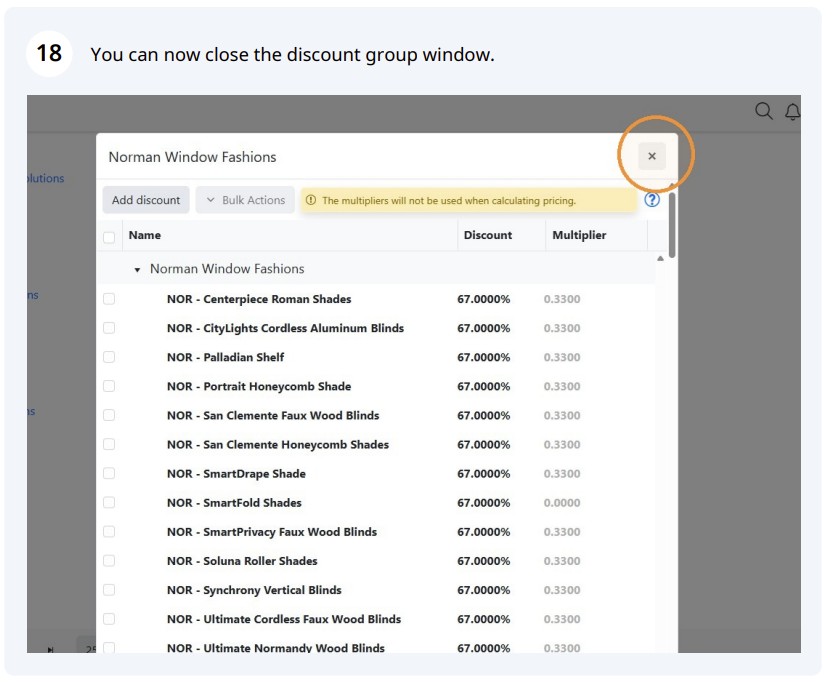Click the warning icon in multipliers notice
834x688 pixels.
311,200
